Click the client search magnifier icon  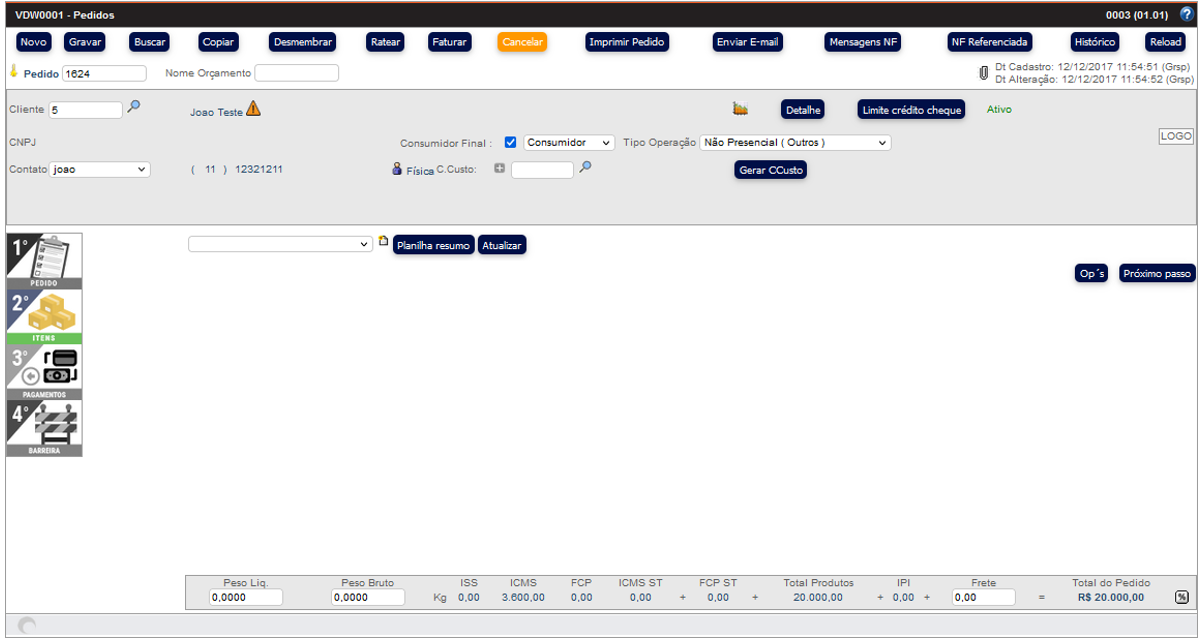point(134,108)
